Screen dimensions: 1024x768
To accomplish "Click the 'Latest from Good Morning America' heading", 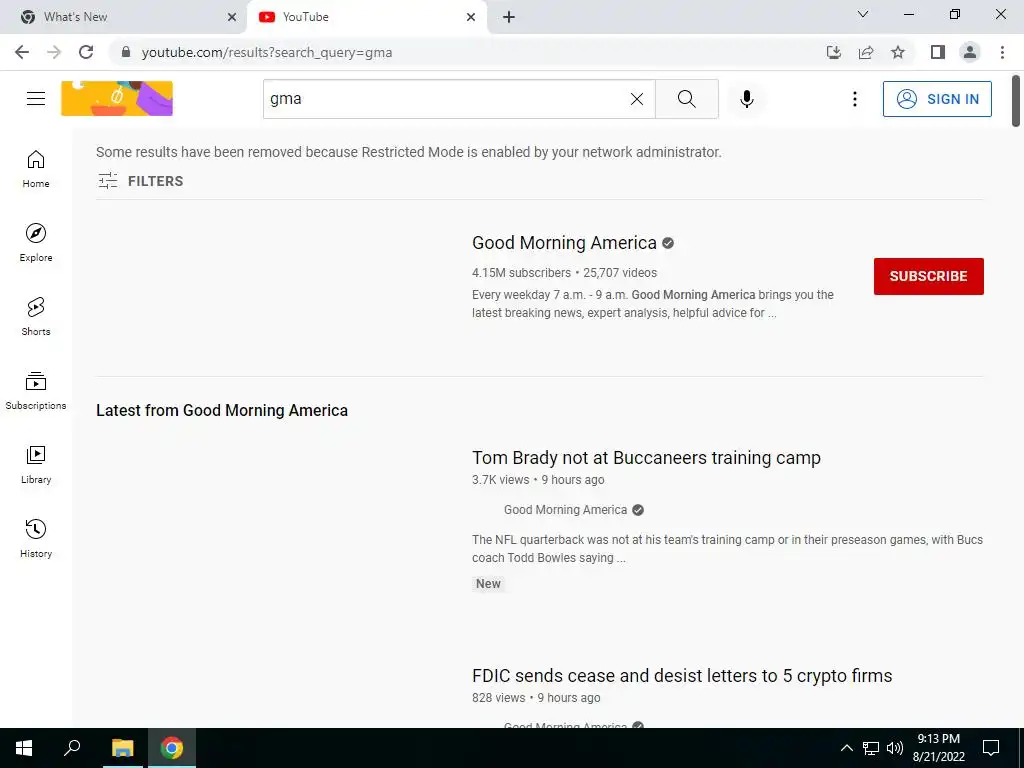I will [222, 410].
